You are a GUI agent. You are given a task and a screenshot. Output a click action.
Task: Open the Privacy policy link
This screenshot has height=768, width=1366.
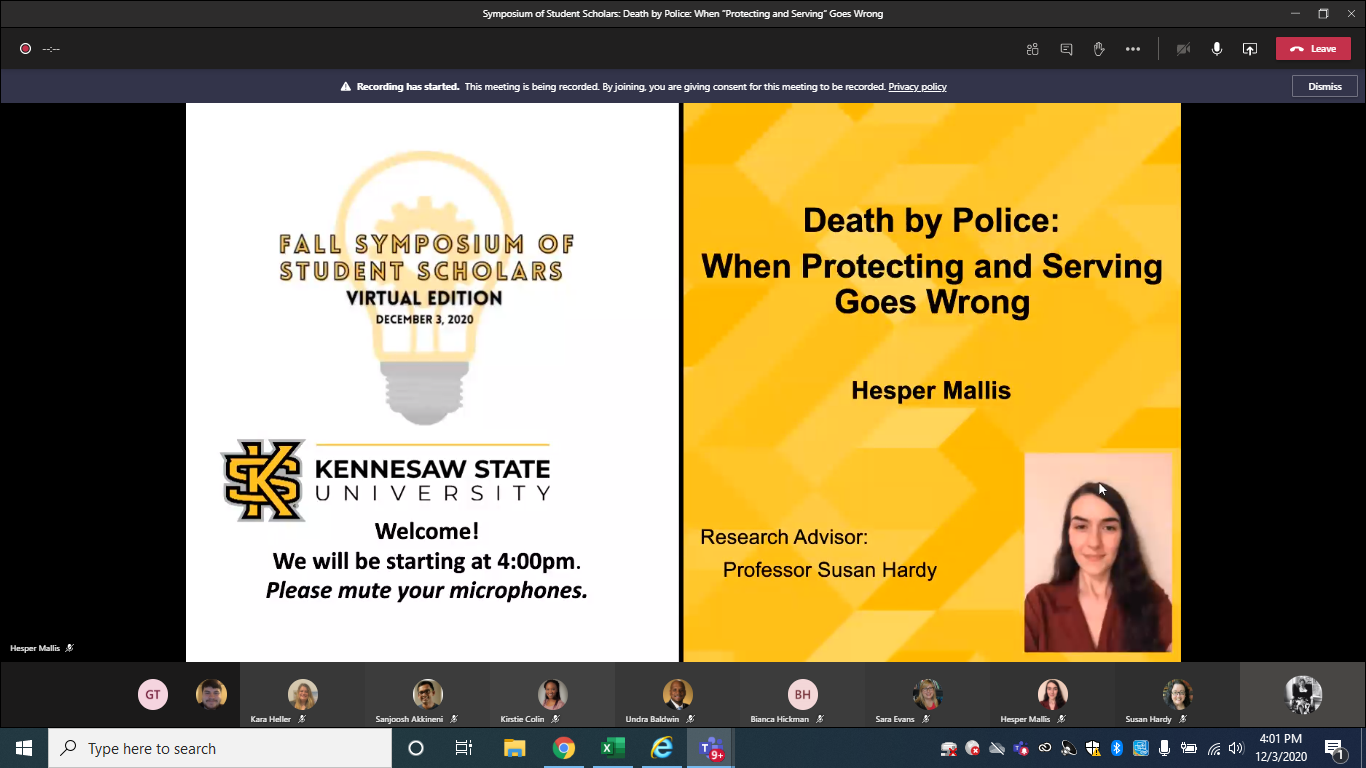coord(917,87)
